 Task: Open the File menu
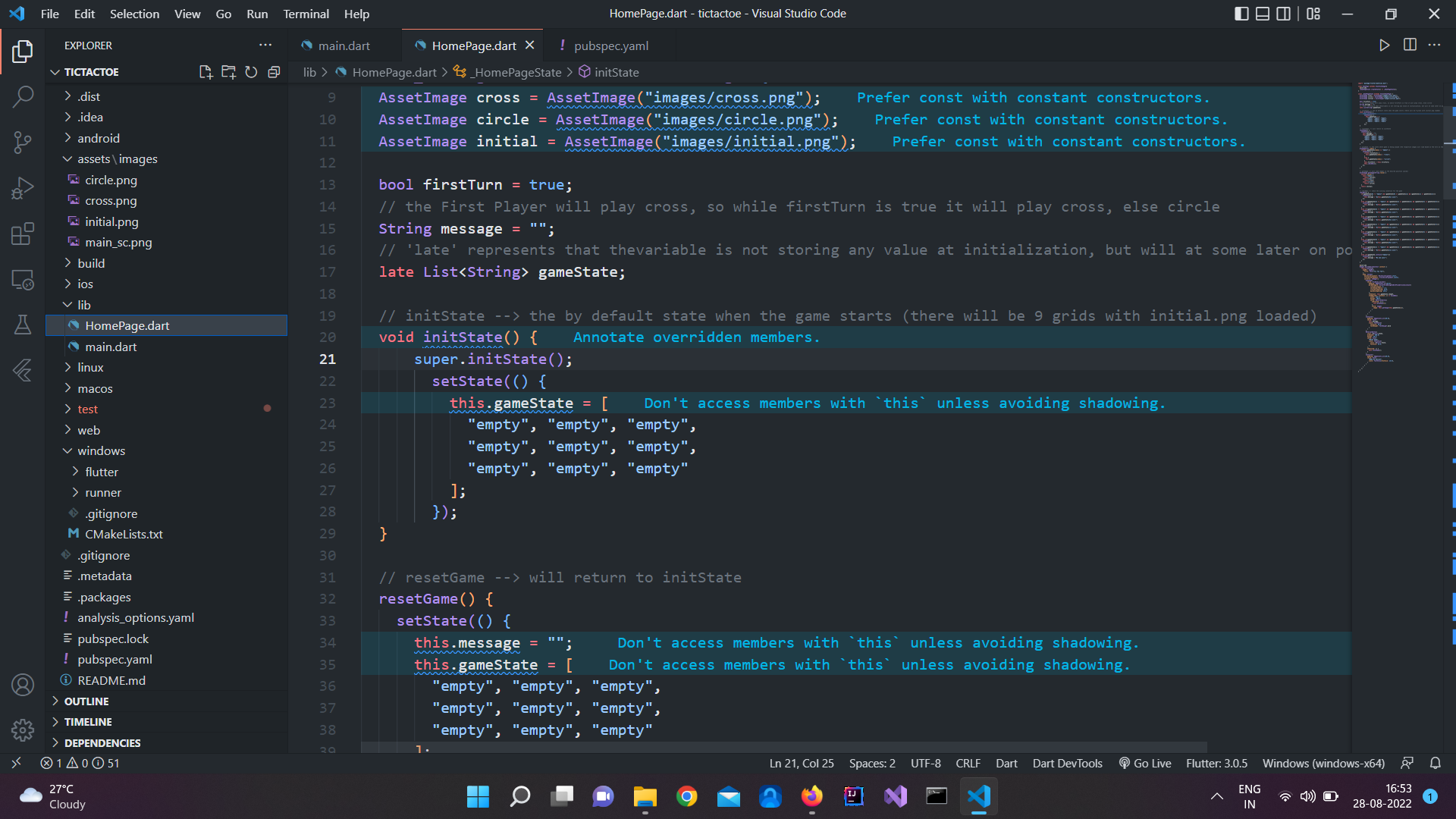50,14
